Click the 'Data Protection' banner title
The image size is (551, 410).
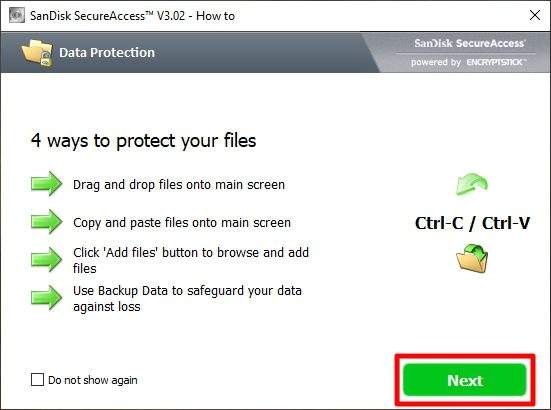click(x=107, y=52)
